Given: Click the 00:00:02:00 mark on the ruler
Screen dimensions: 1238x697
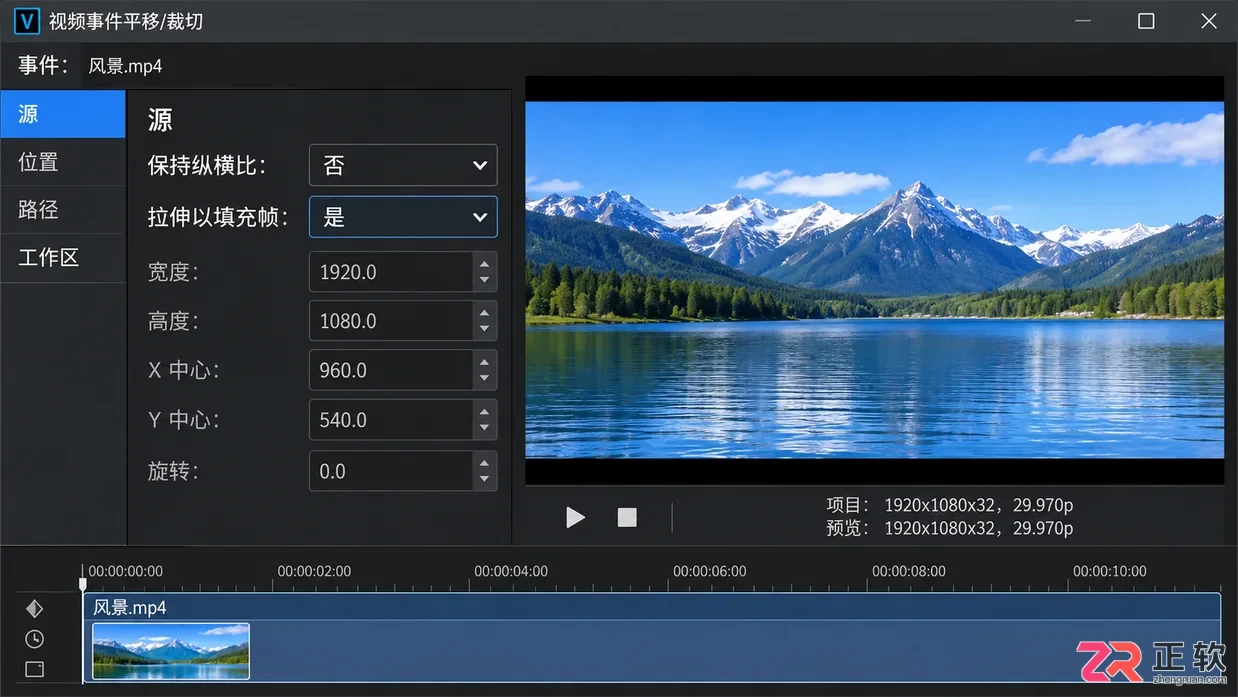Looking at the screenshot, I should (x=314, y=571).
